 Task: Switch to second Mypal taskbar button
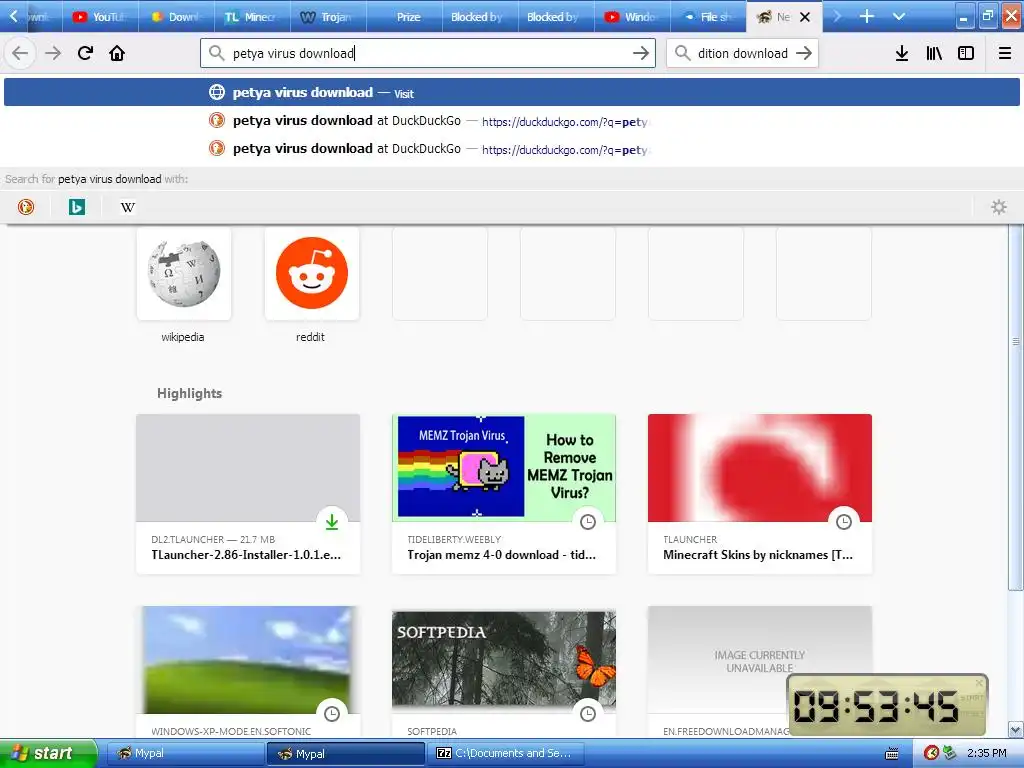pyautogui.click(x=345, y=754)
